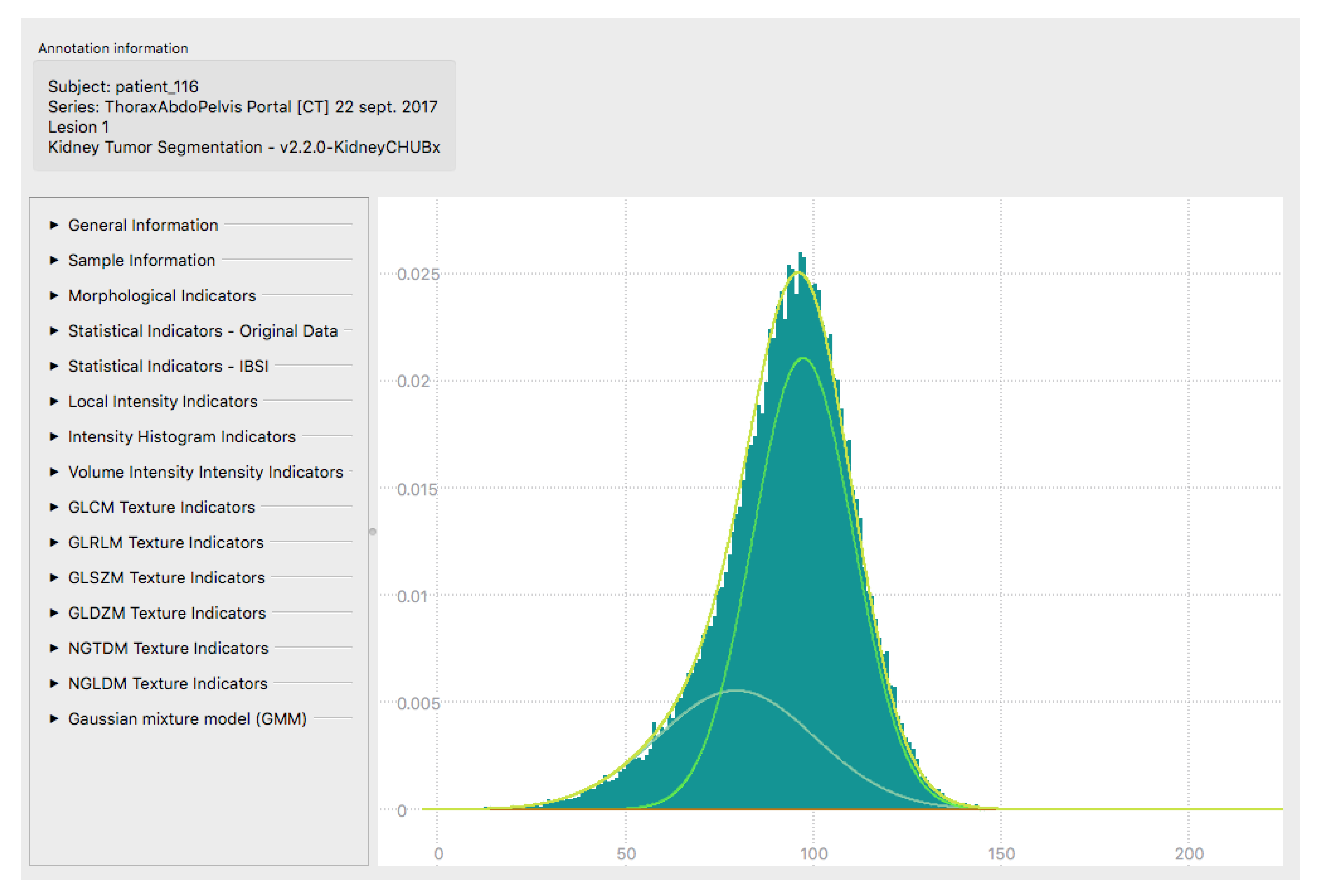The image size is (1318, 896).
Task: Expand the General Information section
Action: (x=54, y=225)
